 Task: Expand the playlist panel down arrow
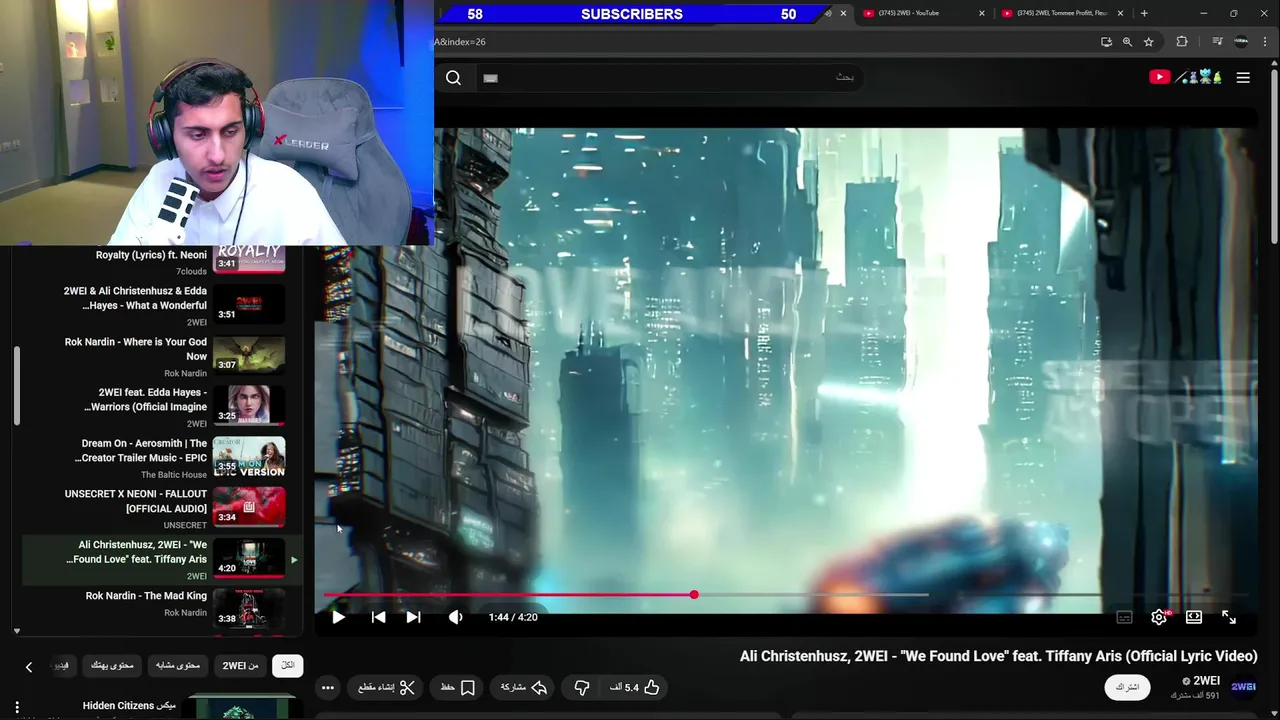point(17,631)
